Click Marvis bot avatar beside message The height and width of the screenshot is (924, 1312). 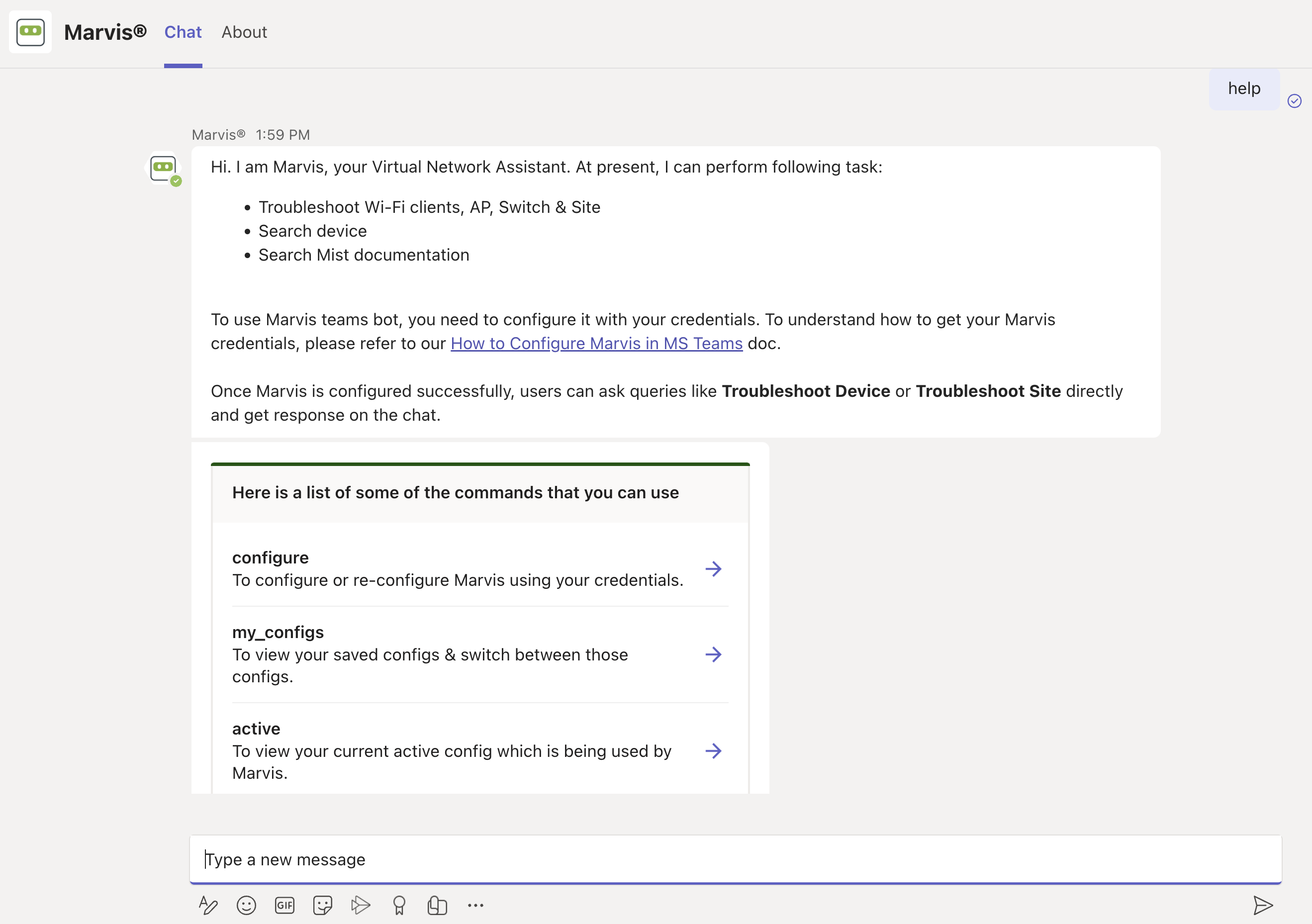pos(164,168)
